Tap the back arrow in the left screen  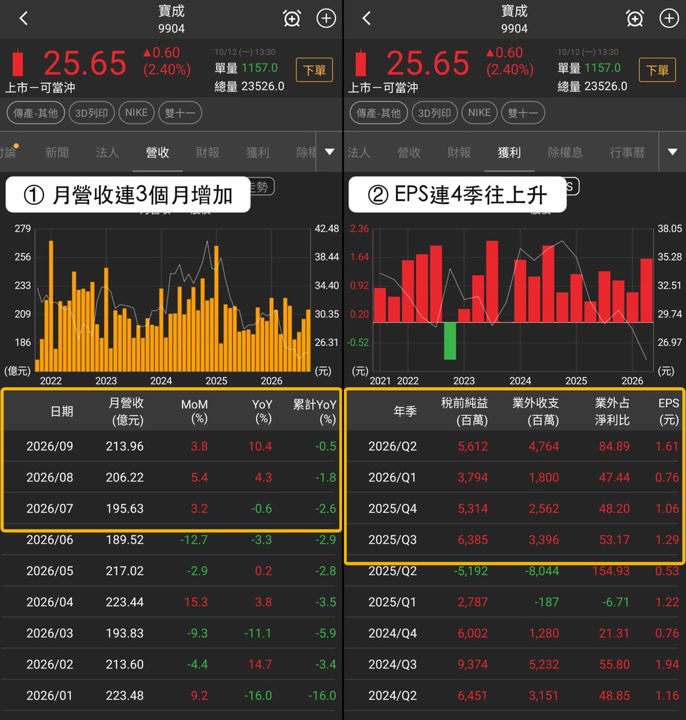[24, 18]
